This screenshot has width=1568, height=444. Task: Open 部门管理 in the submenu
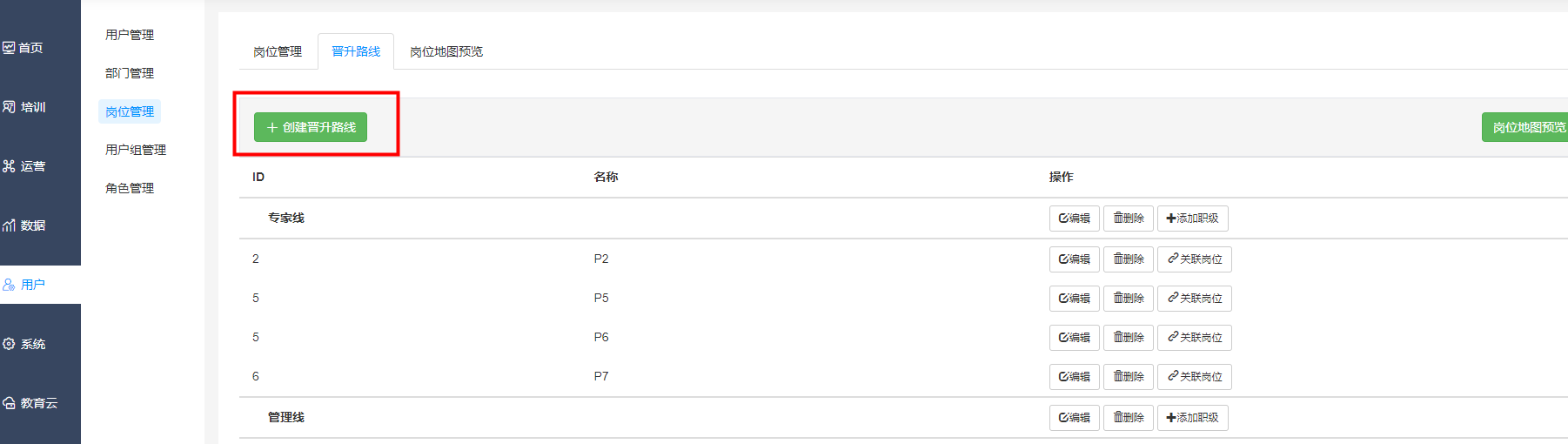[x=130, y=73]
